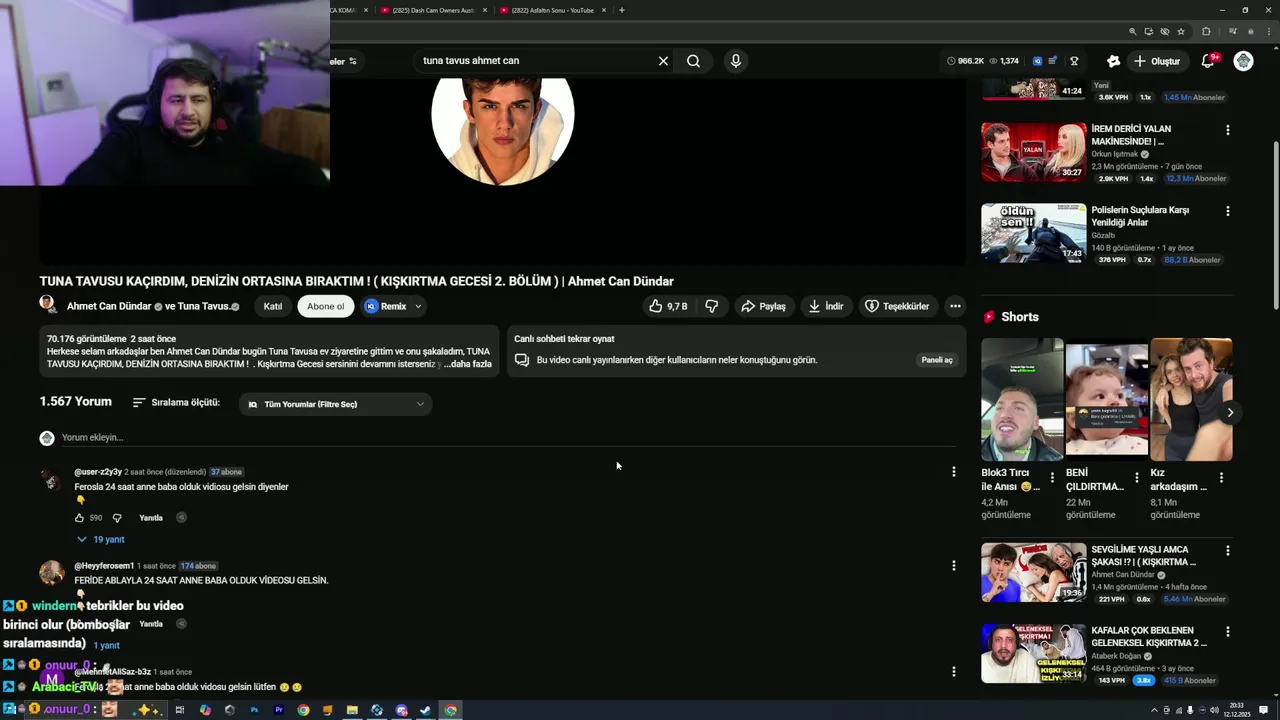Like the @user-z2y3y comment
The image size is (1280, 720).
pos(80,518)
